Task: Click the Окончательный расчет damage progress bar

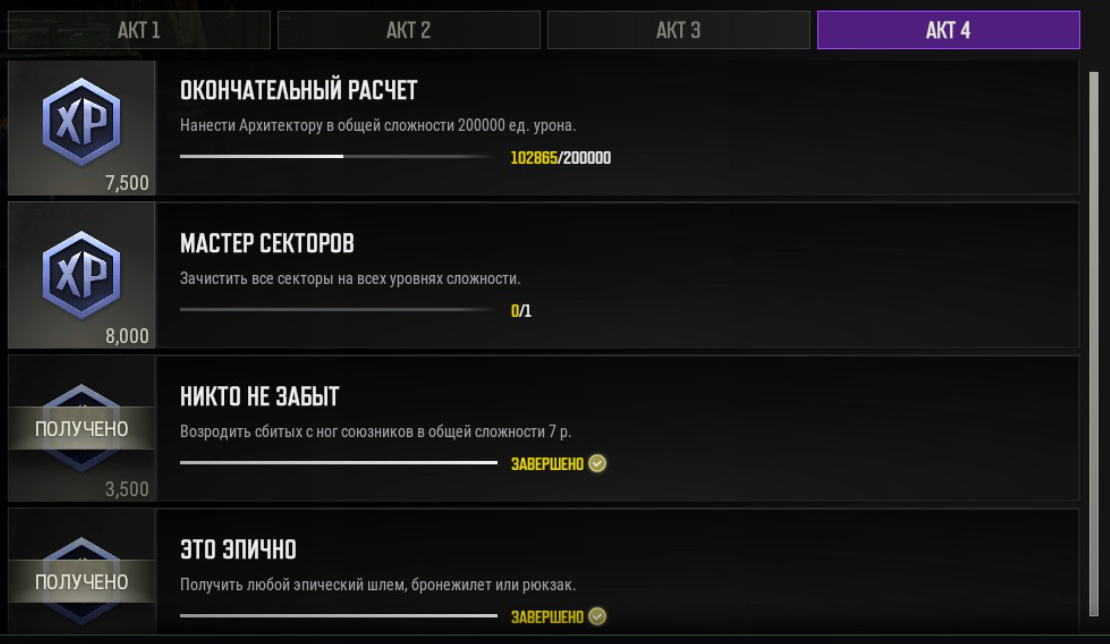Action: [x=336, y=157]
